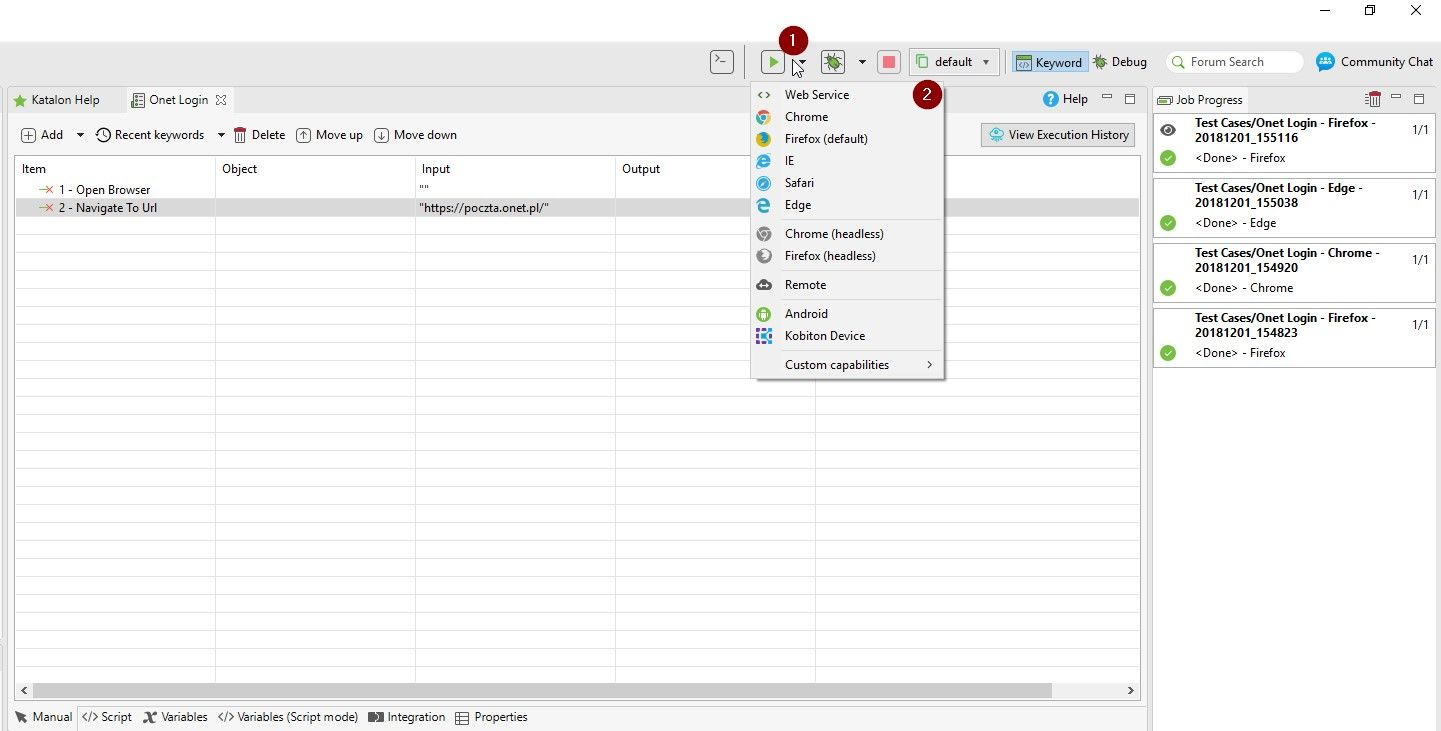The width and height of the screenshot is (1441, 731).
Task: Click the Move up button
Action: click(330, 135)
